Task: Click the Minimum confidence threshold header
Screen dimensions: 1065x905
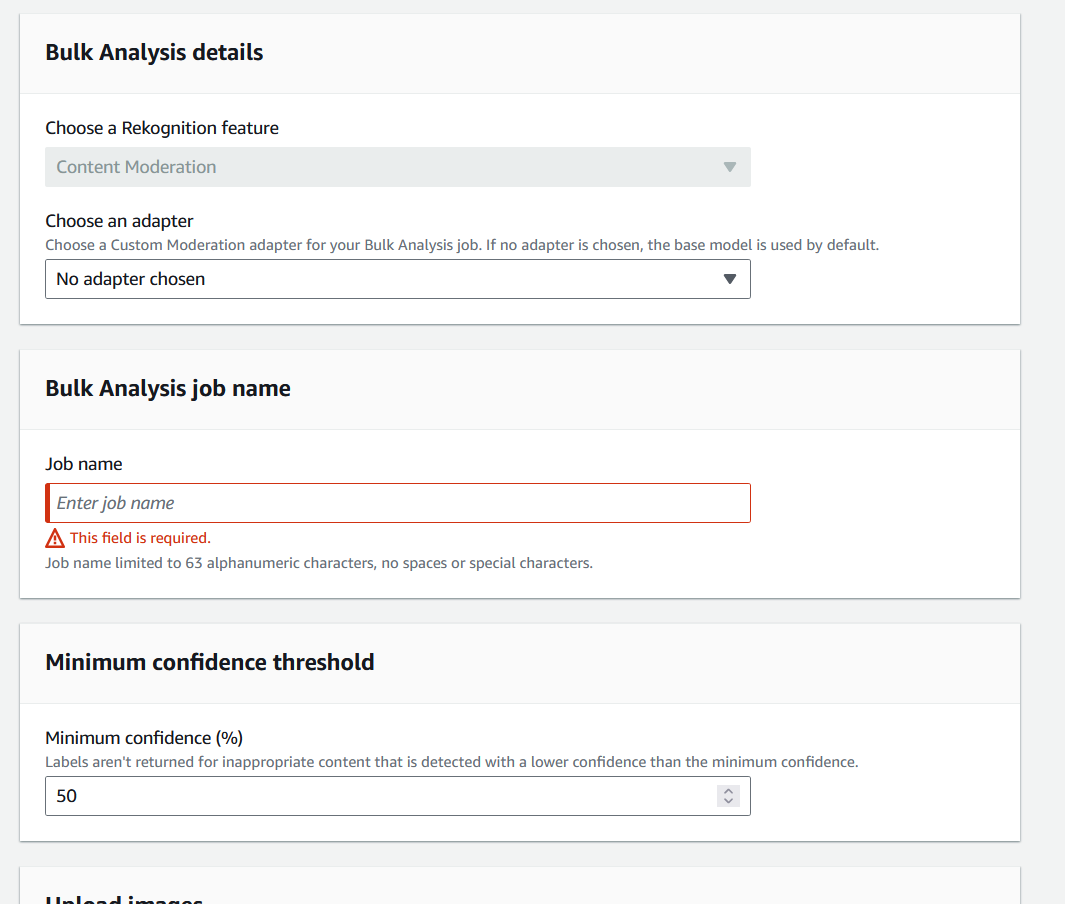Action: click(x=210, y=662)
